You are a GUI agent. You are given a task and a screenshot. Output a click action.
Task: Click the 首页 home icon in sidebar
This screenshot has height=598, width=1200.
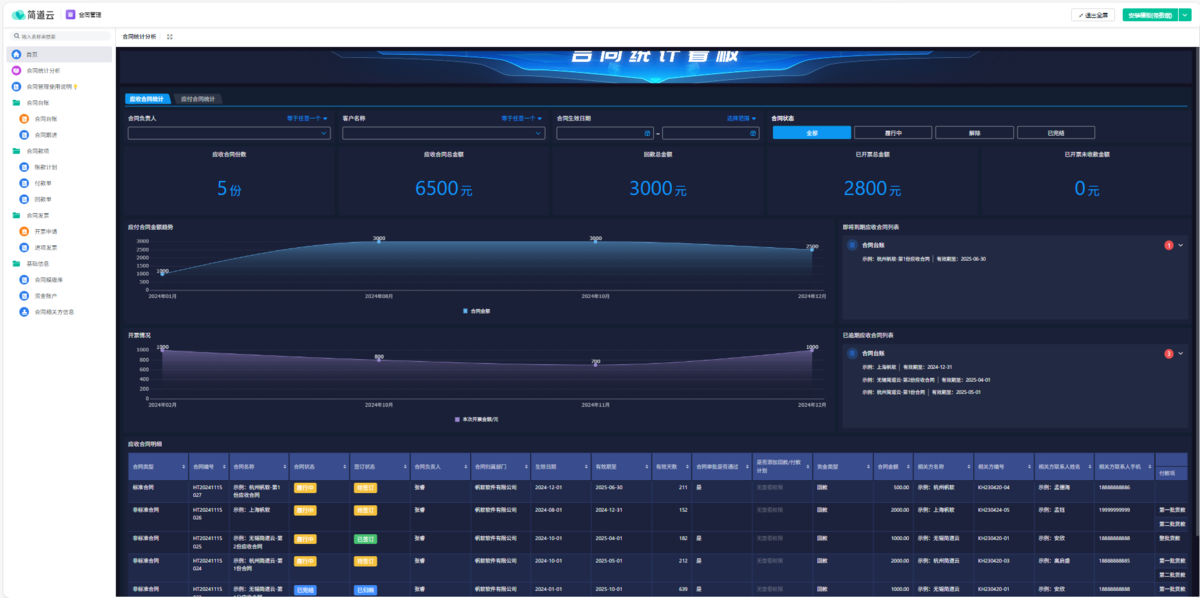[x=16, y=54]
